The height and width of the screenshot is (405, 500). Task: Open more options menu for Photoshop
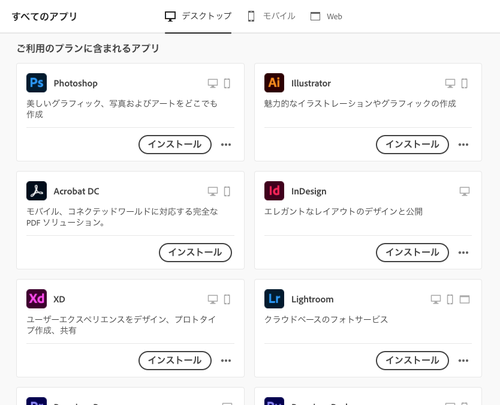click(226, 144)
